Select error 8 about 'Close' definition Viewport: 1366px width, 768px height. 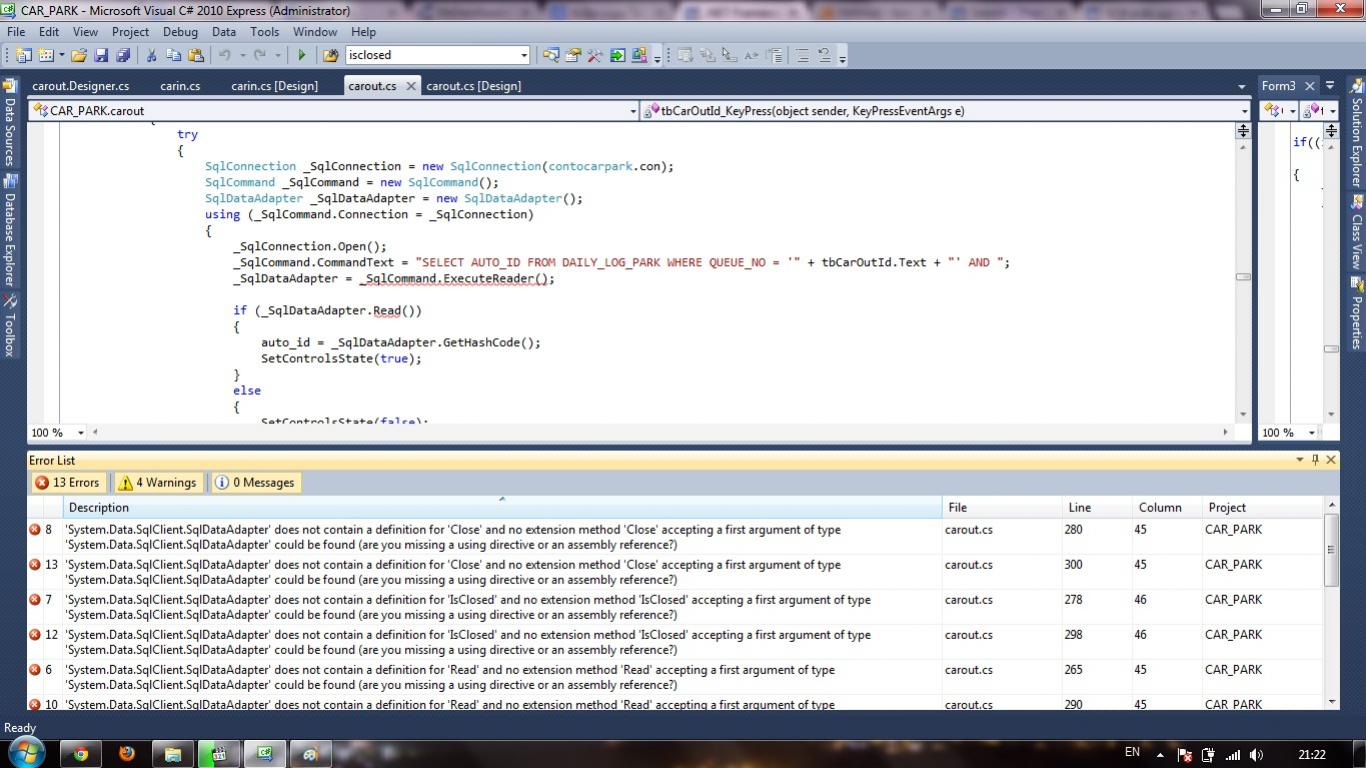[x=675, y=537]
